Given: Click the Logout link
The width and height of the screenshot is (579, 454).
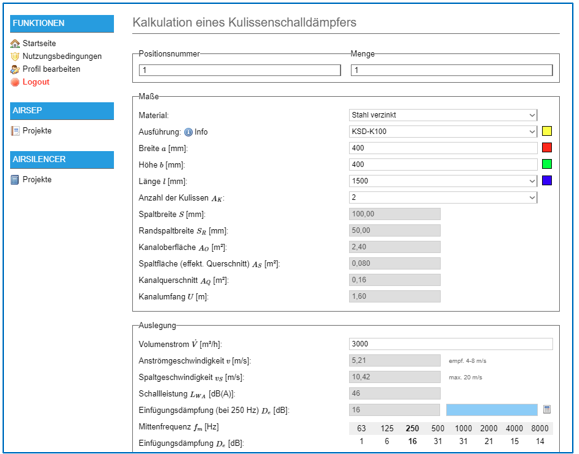Looking at the screenshot, I should (36, 82).
